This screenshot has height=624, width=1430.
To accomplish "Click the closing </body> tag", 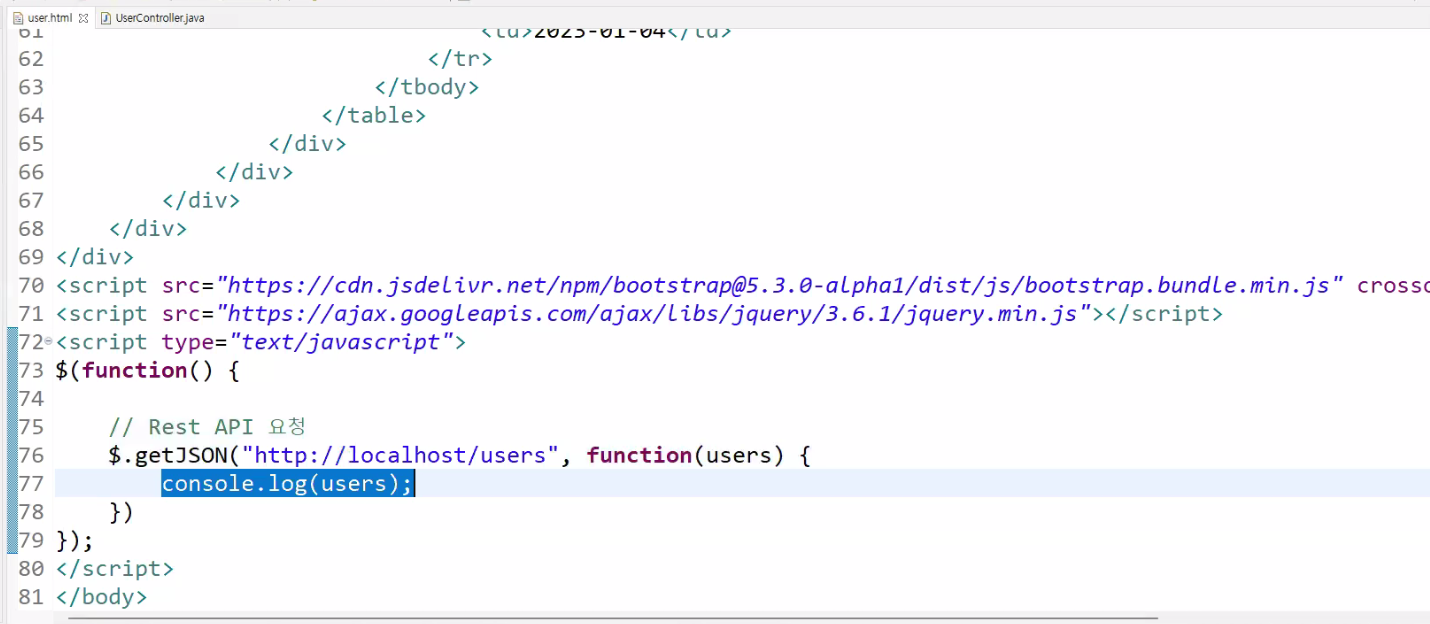I will point(102,597).
